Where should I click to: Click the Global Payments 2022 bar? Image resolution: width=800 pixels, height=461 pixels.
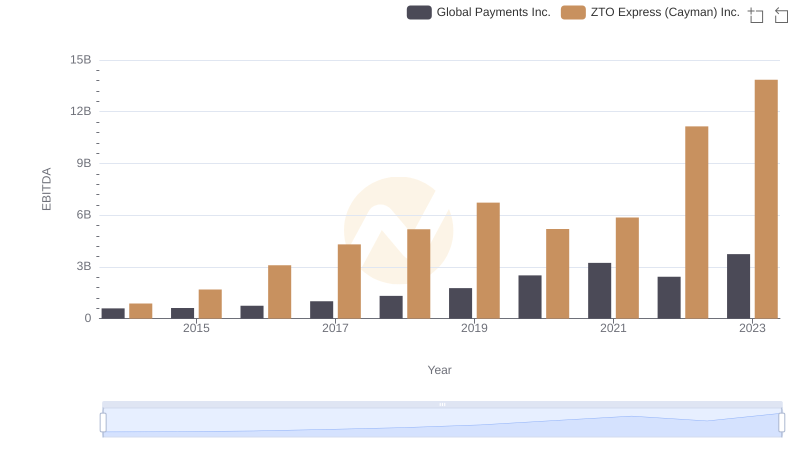(x=669, y=298)
